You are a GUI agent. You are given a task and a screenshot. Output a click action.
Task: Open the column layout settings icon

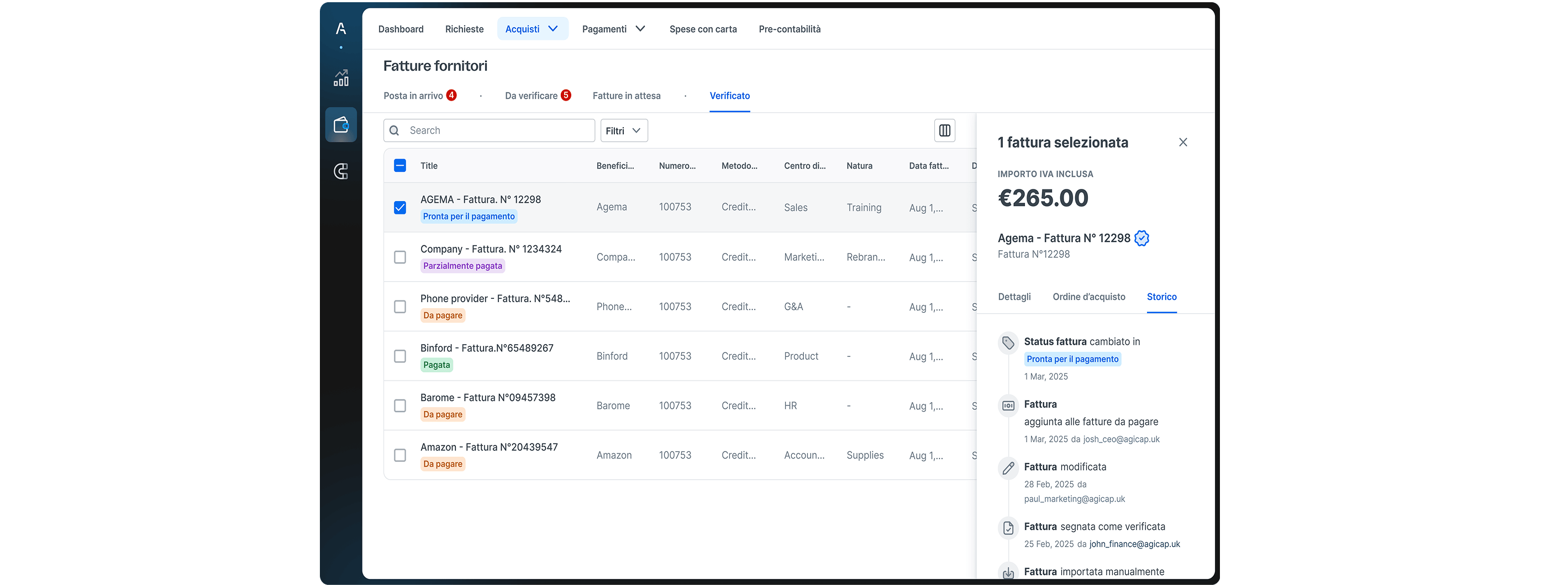(x=945, y=130)
